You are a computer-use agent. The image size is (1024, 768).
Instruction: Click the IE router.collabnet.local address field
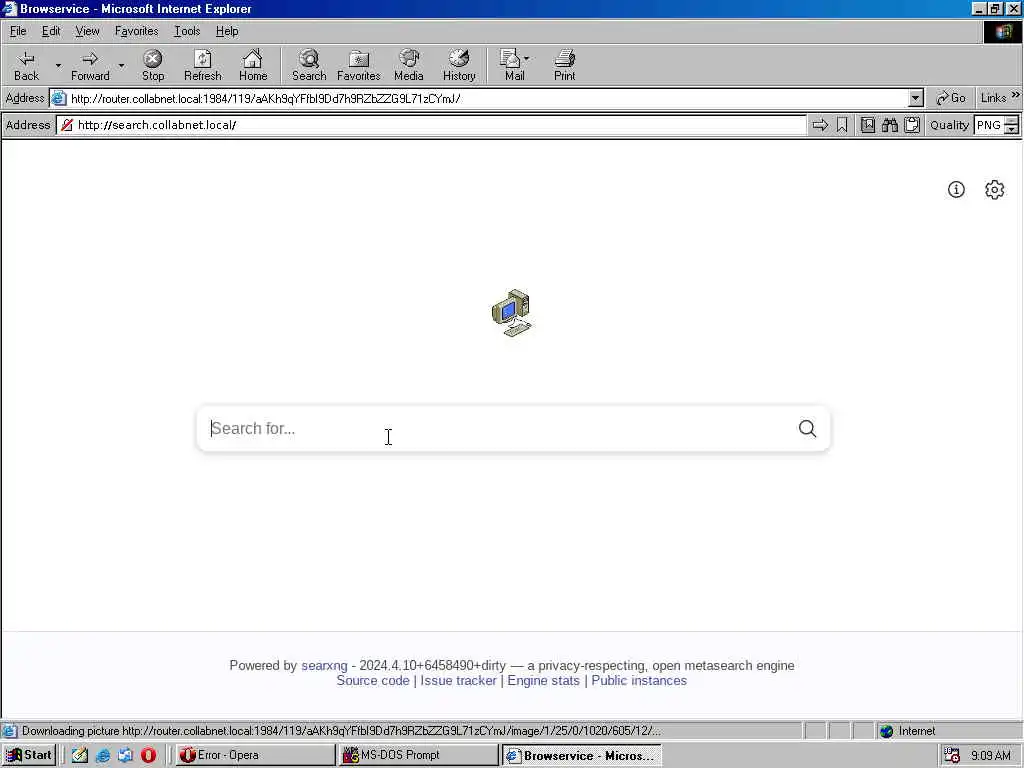tap(487, 99)
